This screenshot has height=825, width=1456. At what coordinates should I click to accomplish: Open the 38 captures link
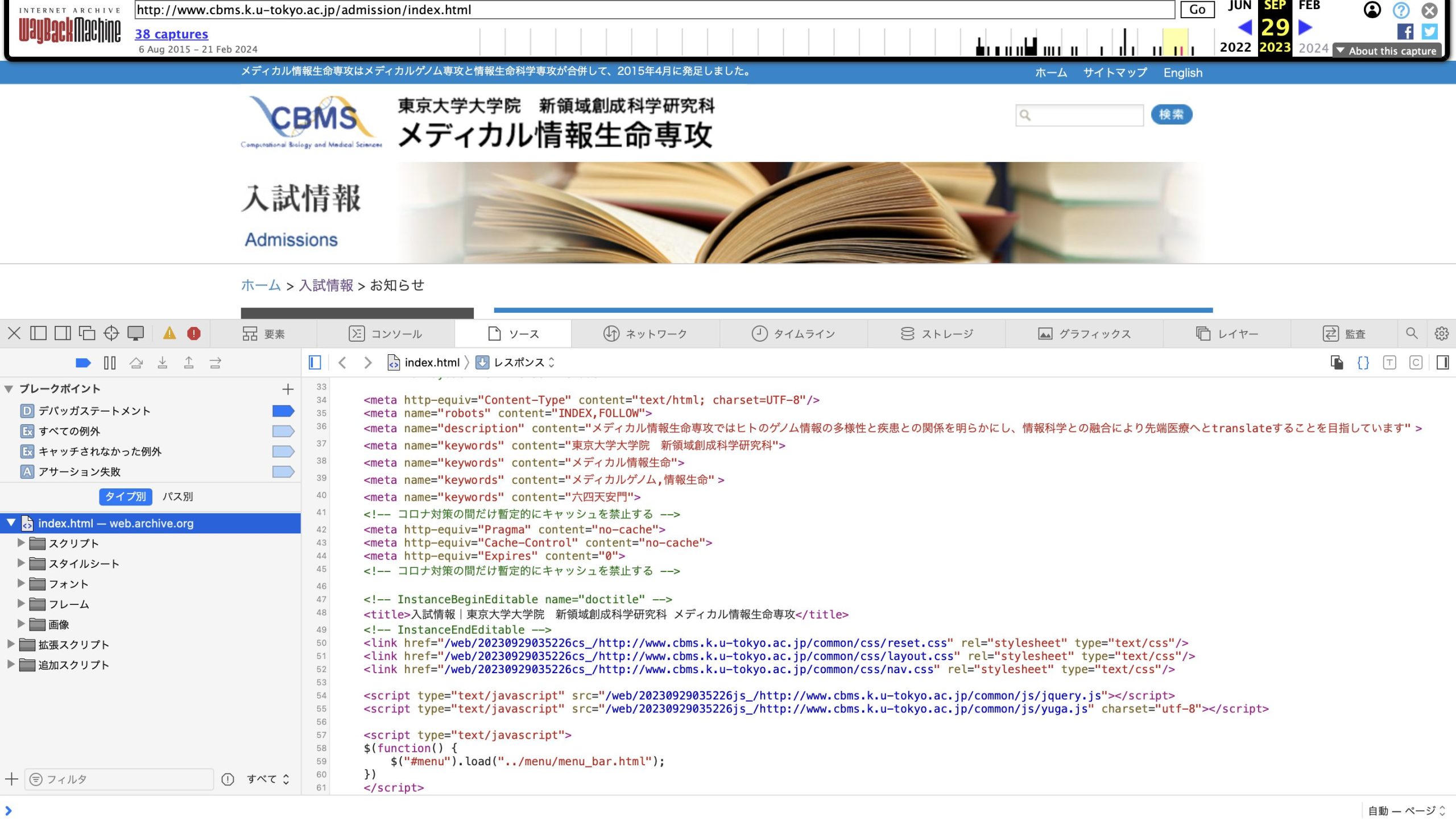pos(171,34)
